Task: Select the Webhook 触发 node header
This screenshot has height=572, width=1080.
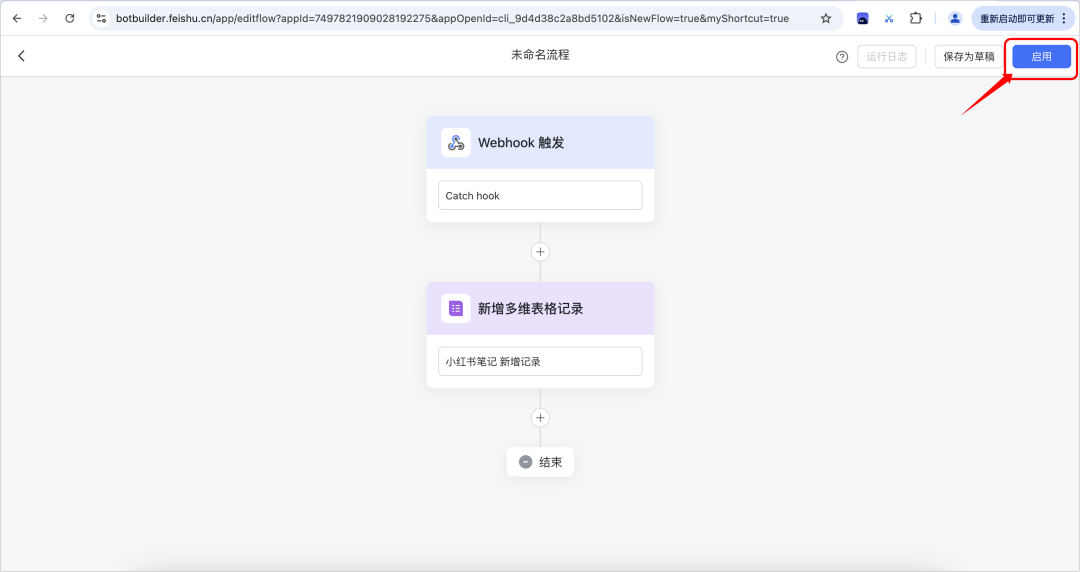Action: [x=540, y=143]
